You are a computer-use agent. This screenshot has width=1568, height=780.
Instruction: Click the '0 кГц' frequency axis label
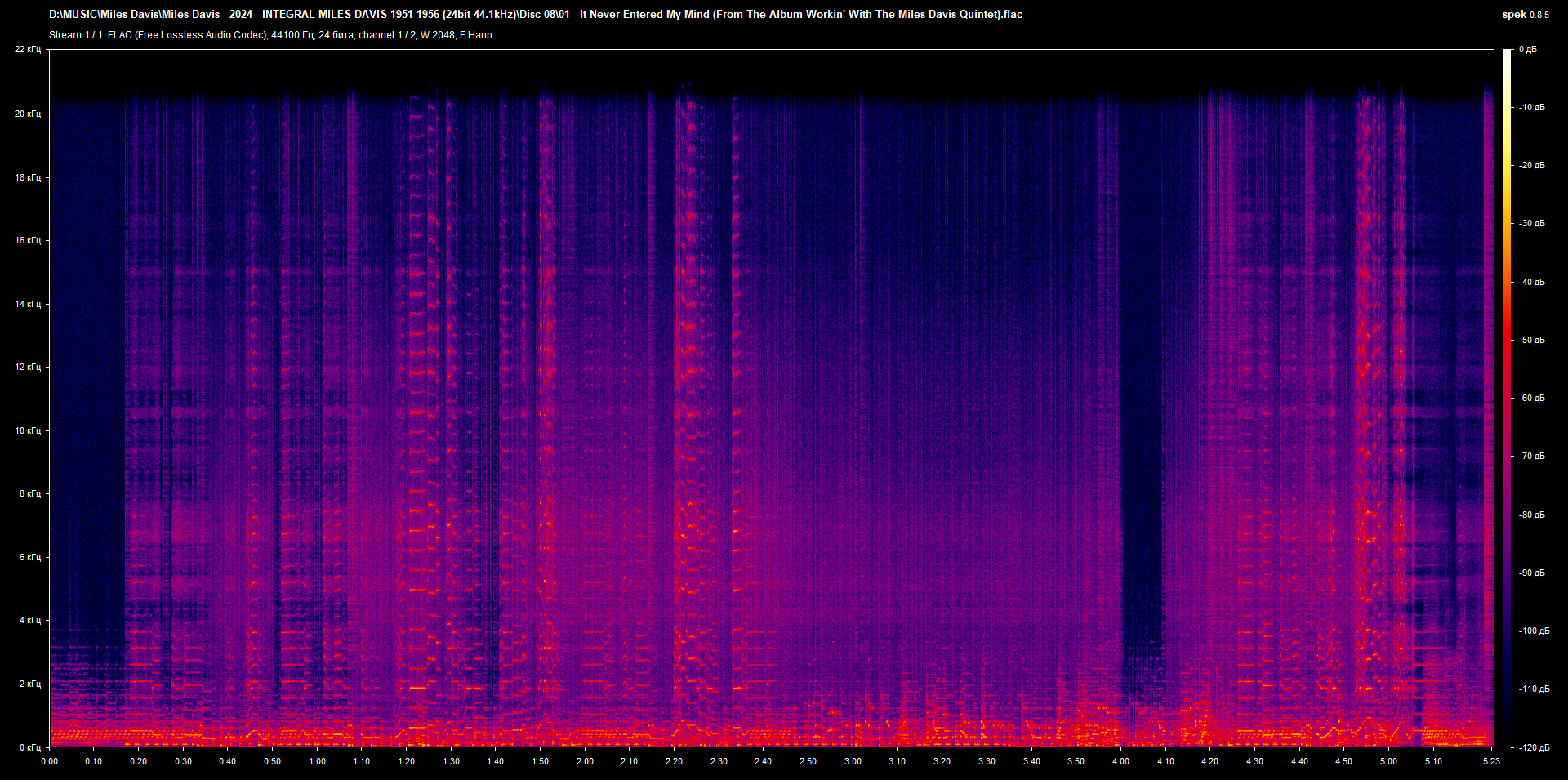[30, 747]
